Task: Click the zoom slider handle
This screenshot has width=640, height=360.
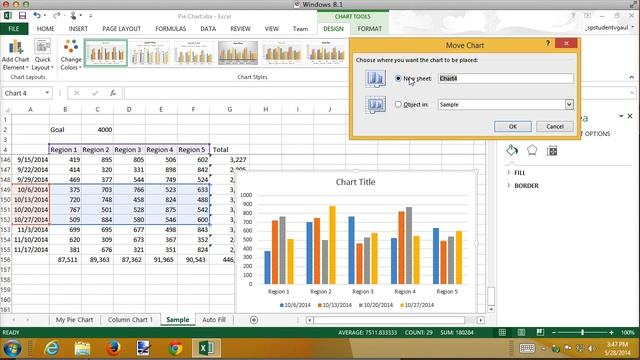Action: coord(582,332)
